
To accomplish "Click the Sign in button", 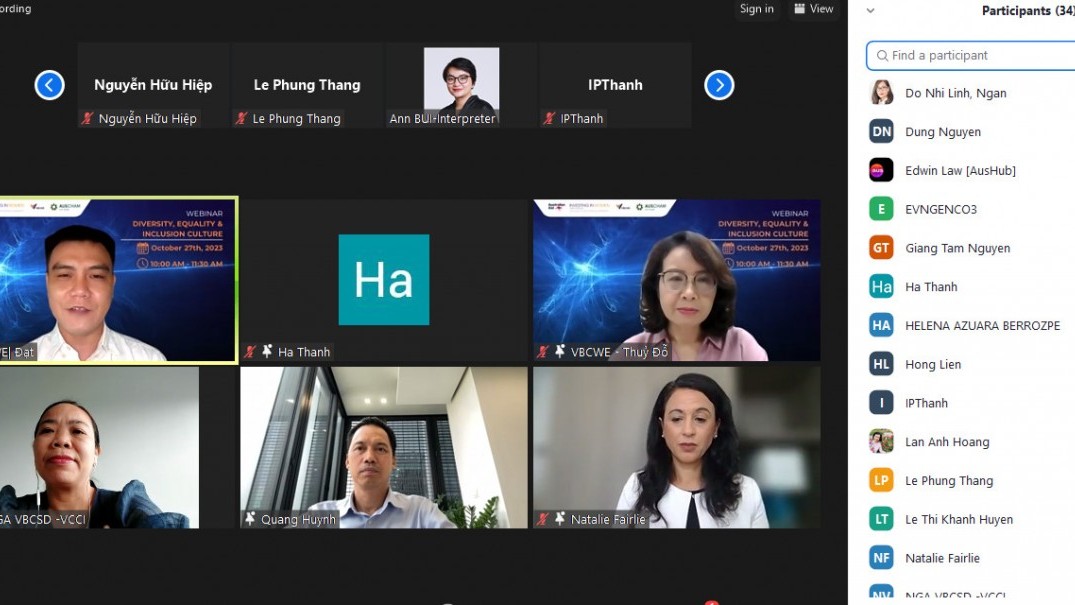I will tap(756, 9).
